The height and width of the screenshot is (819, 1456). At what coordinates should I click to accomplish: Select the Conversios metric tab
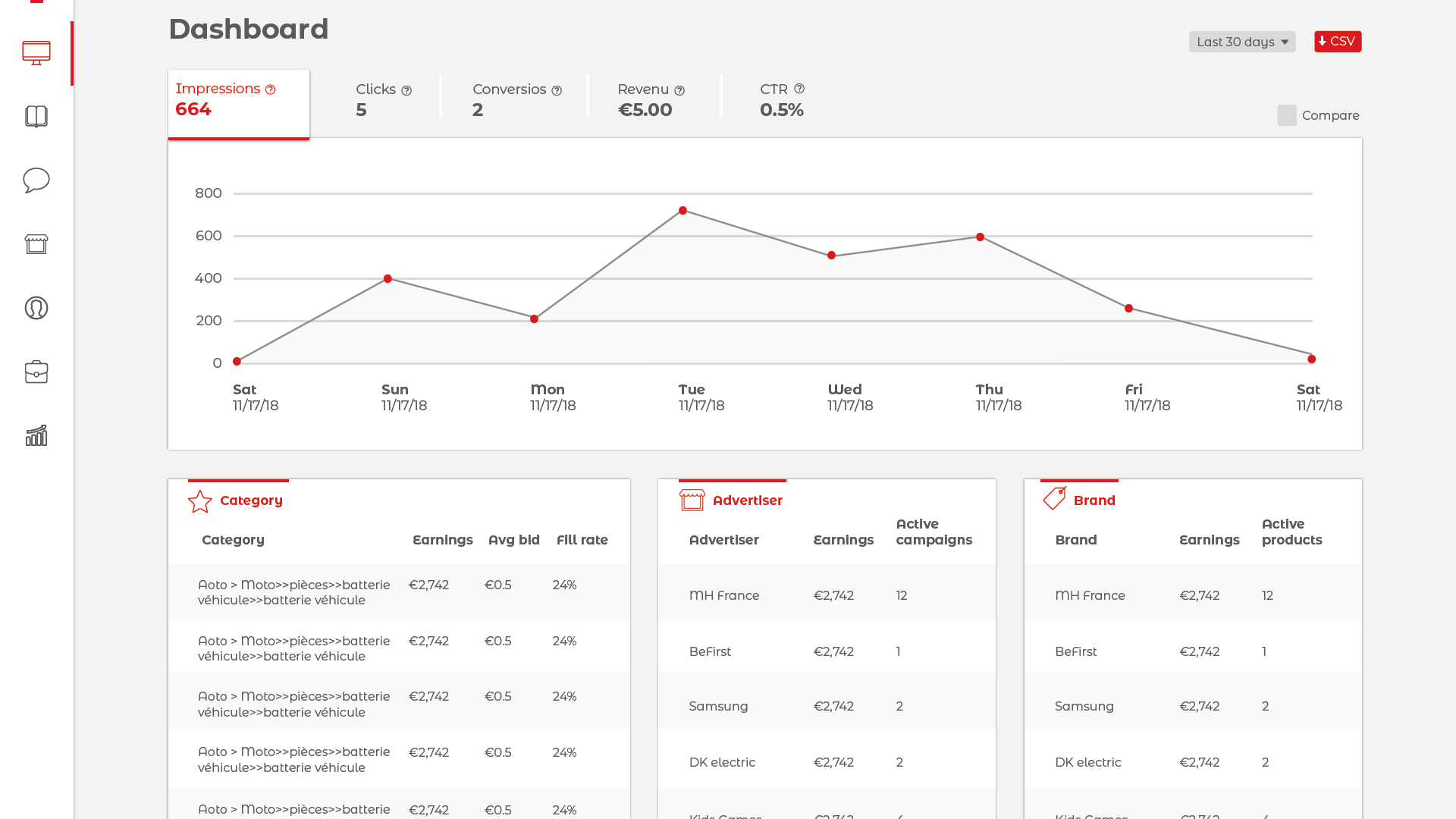coord(517,99)
